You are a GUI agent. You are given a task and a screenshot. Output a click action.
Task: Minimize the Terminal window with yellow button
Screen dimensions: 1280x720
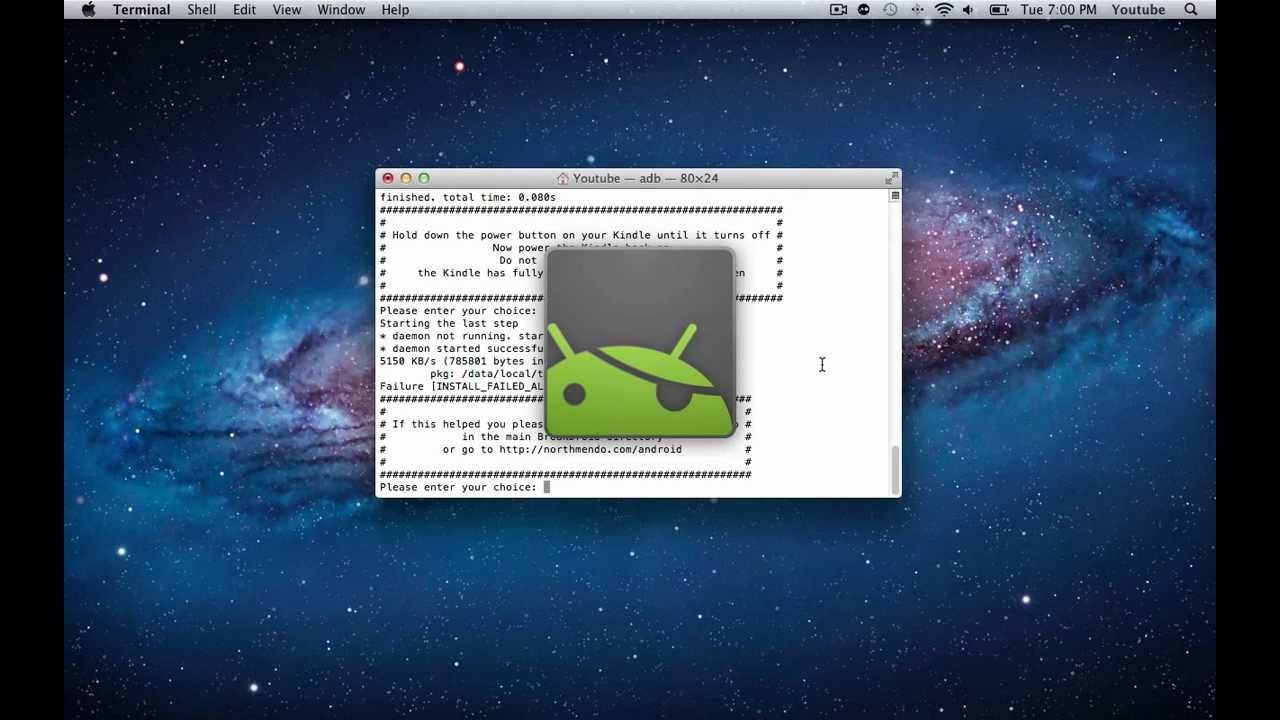click(x=406, y=178)
